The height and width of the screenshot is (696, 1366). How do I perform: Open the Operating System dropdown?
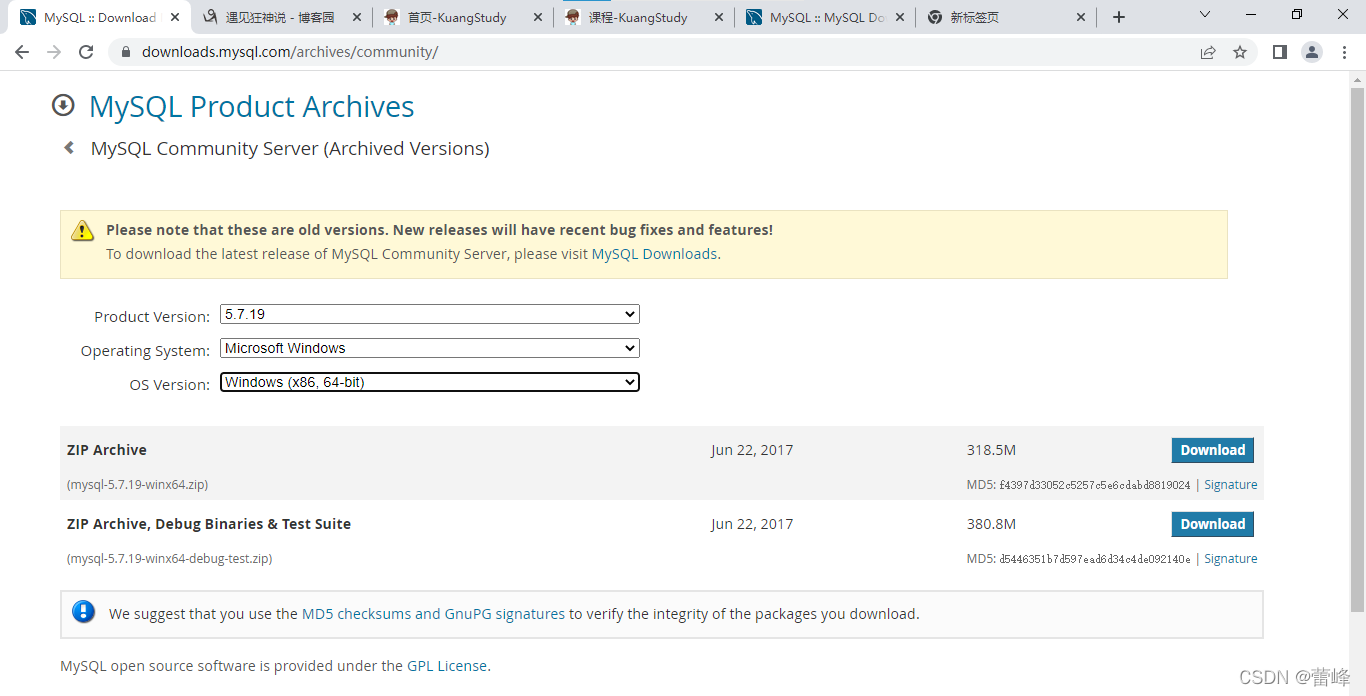tap(430, 348)
